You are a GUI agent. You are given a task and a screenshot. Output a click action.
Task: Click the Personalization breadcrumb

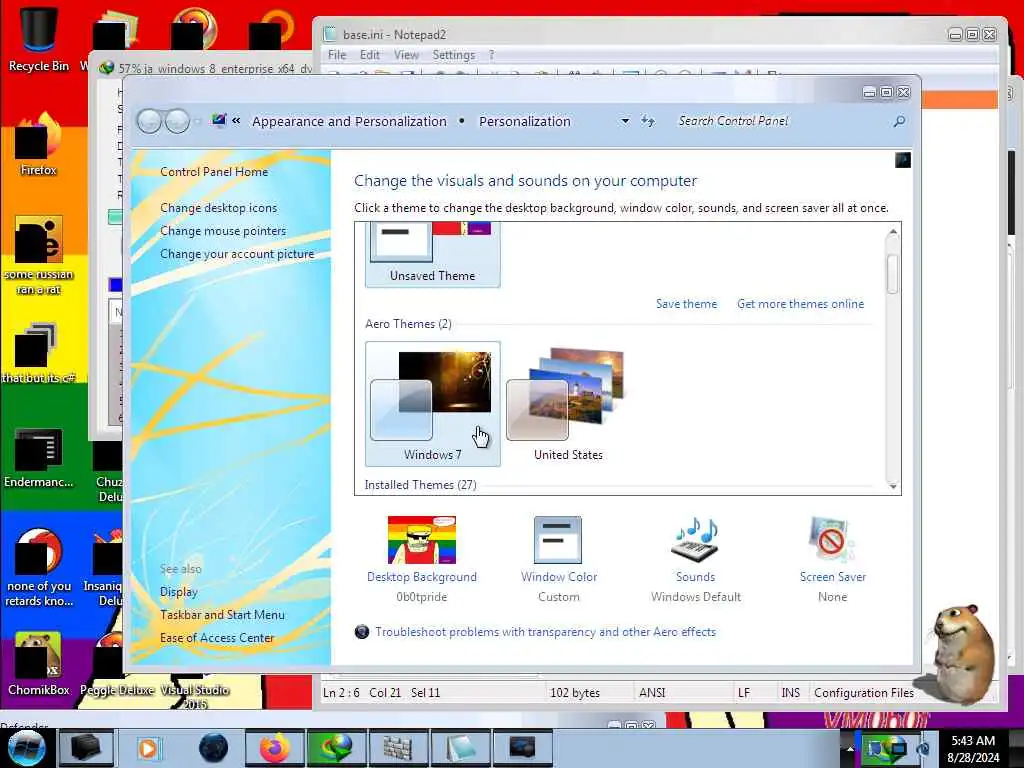pyautogui.click(x=524, y=121)
